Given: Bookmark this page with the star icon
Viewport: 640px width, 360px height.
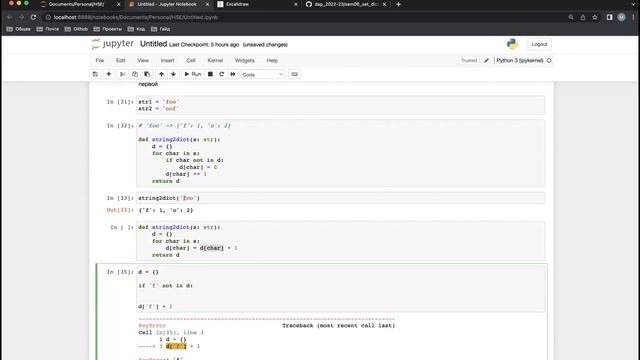Looking at the screenshot, I should pyautogui.click(x=595, y=17).
